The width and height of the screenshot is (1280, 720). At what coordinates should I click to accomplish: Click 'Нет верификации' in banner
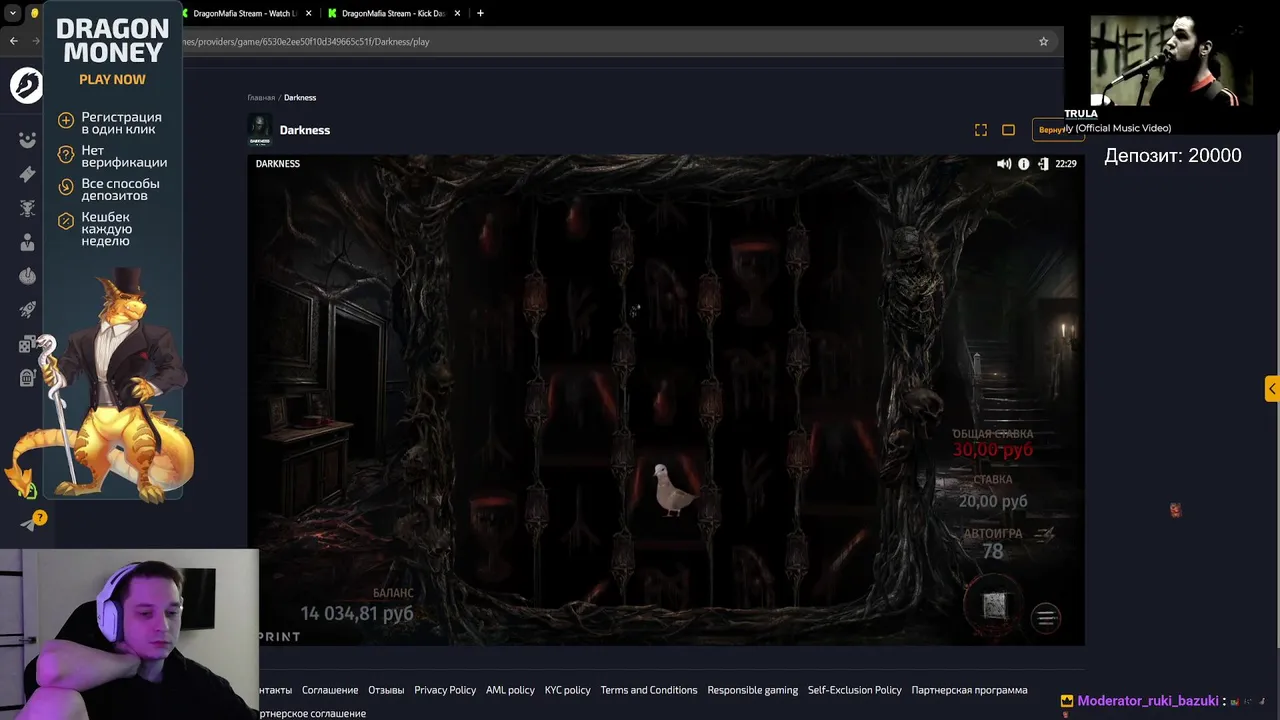[124, 156]
